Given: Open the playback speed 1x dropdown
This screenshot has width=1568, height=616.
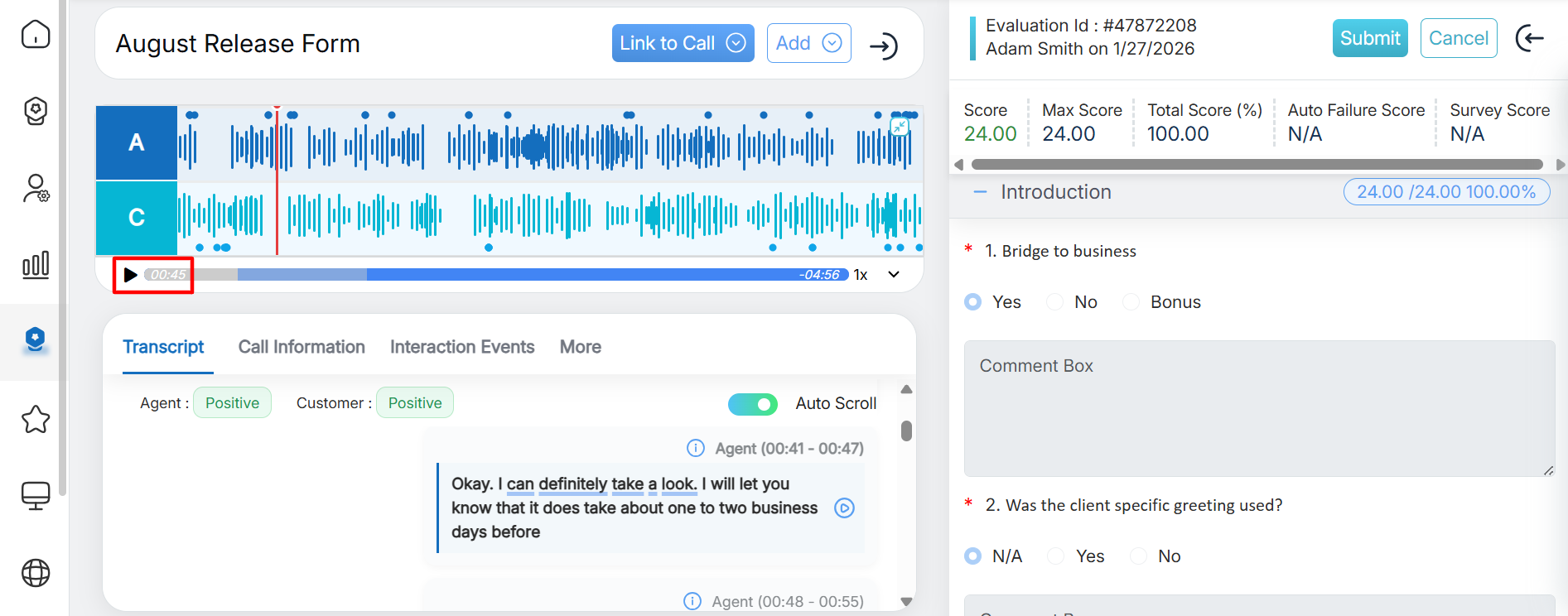Looking at the screenshot, I should click(x=893, y=275).
